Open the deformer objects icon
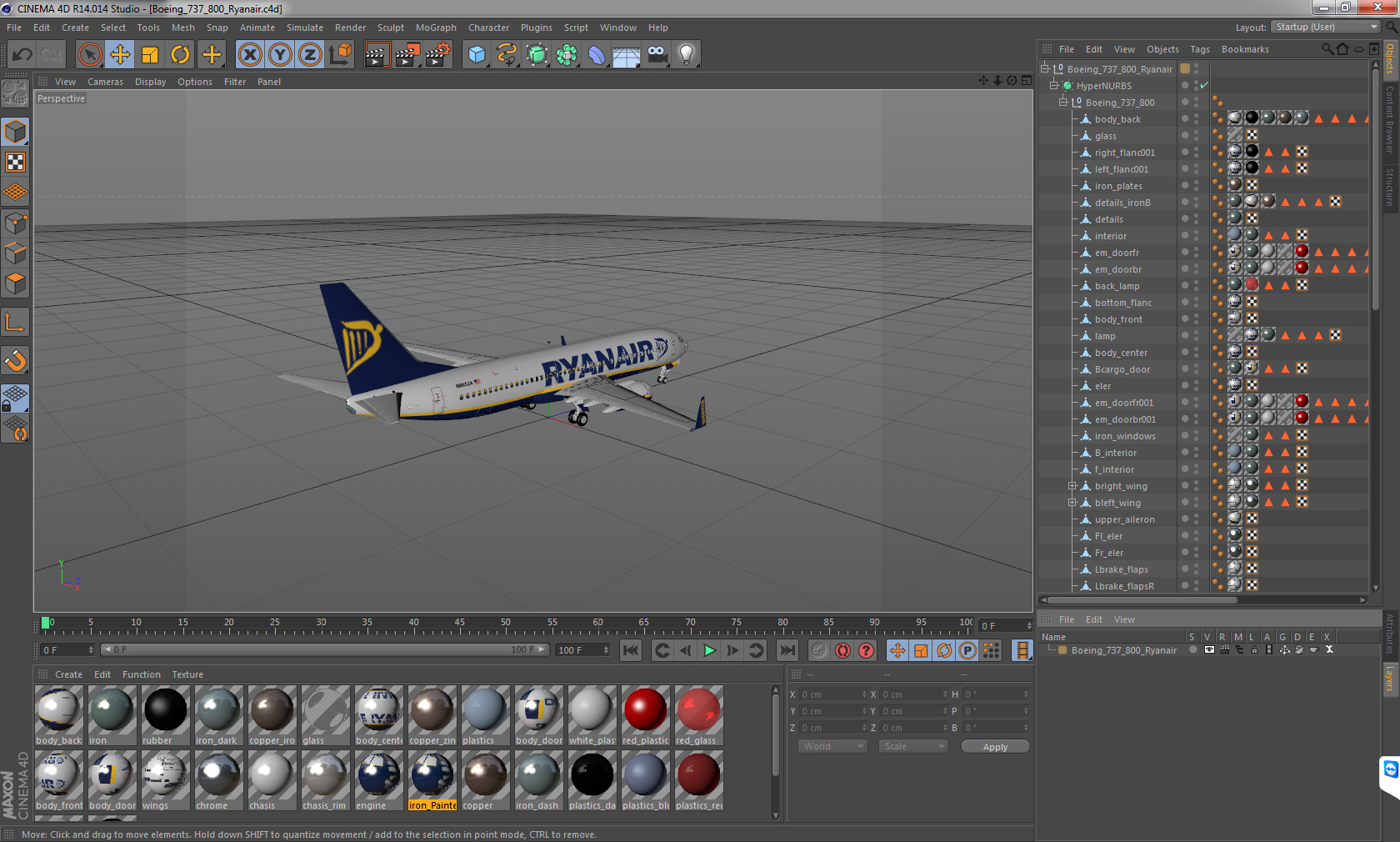The image size is (1400, 842). [597, 55]
